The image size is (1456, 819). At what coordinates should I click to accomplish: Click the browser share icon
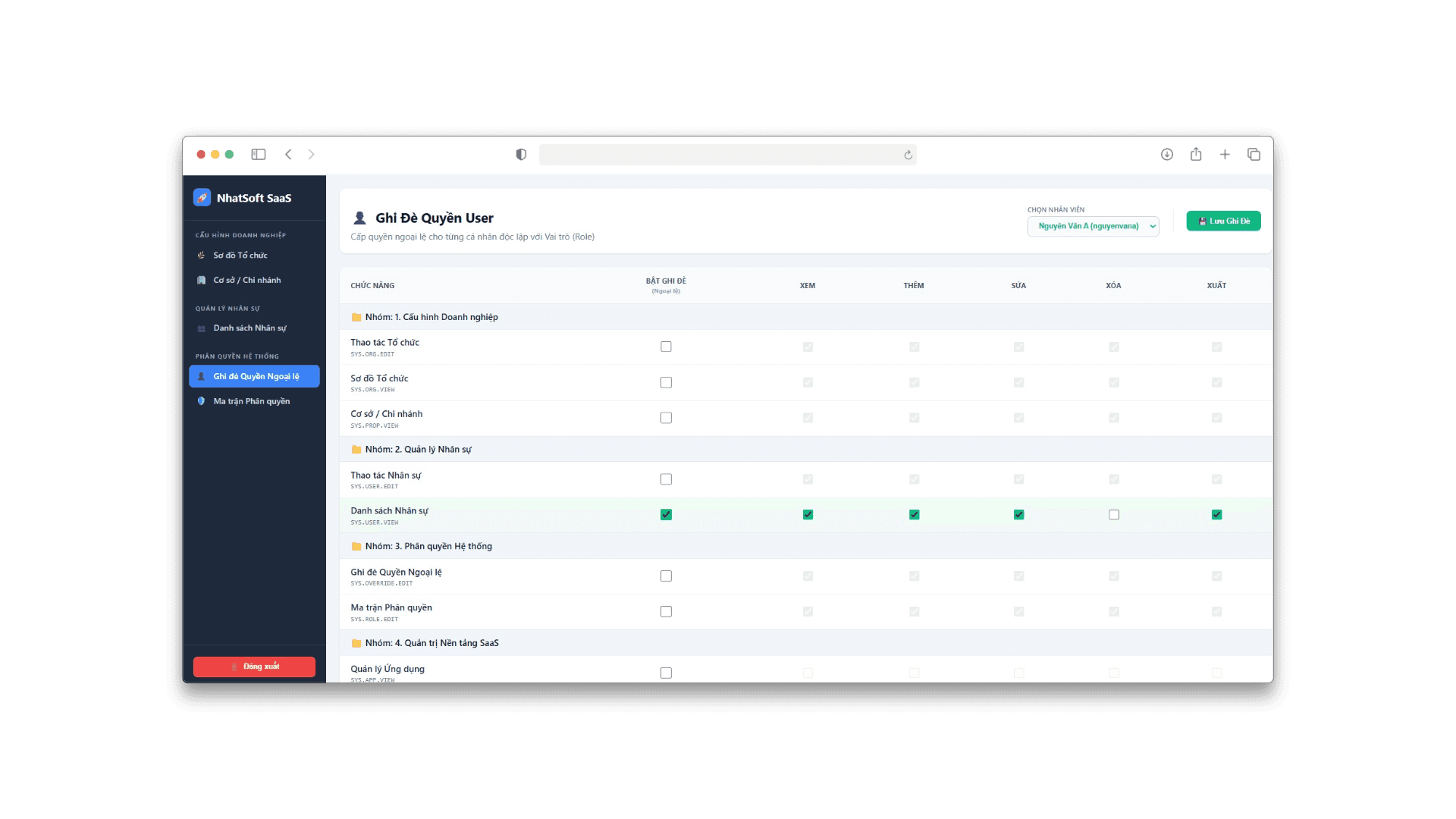click(1196, 154)
